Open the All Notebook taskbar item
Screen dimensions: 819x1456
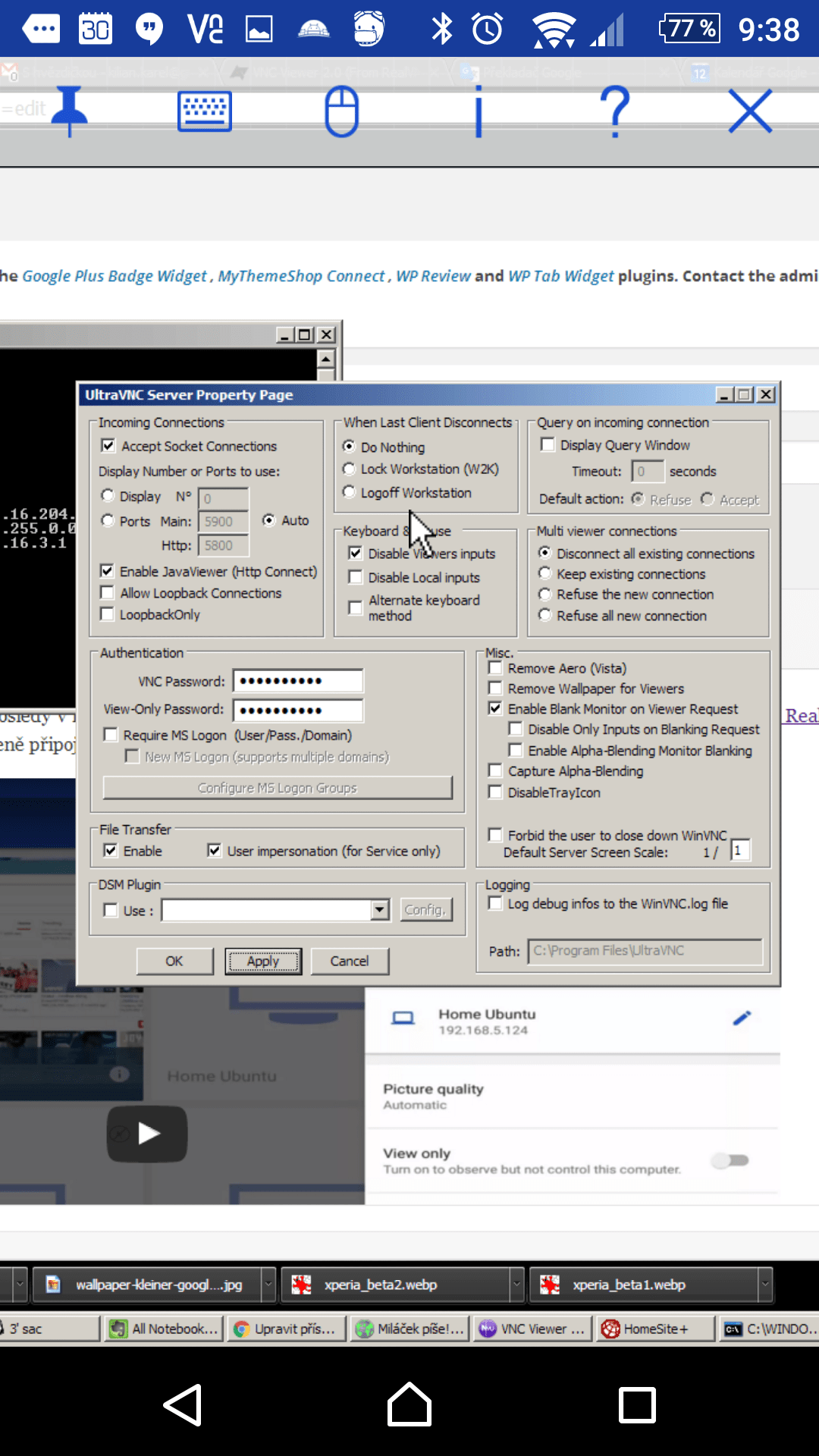tap(163, 1329)
